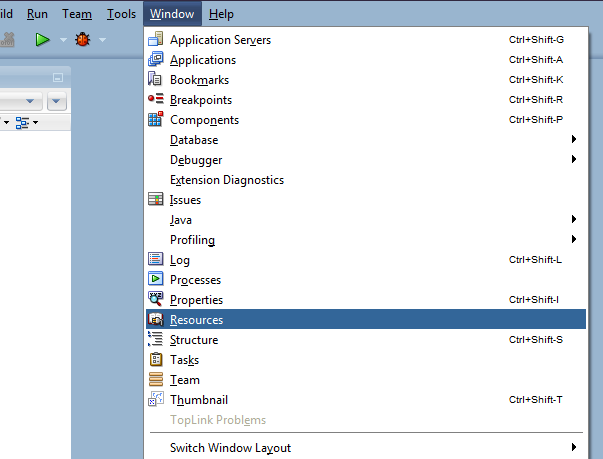Expand the Debugger submenu
Viewport: 603px width, 459px height.
(196, 160)
